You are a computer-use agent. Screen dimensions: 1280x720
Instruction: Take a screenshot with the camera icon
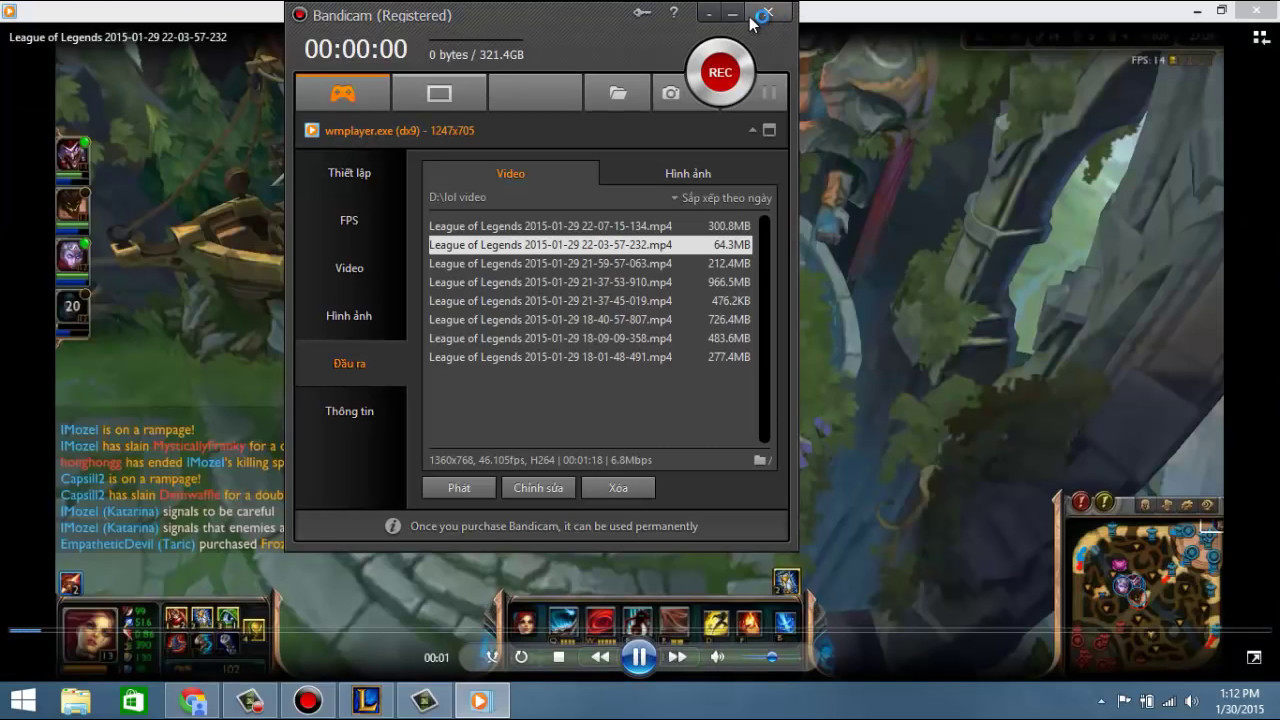tap(671, 93)
